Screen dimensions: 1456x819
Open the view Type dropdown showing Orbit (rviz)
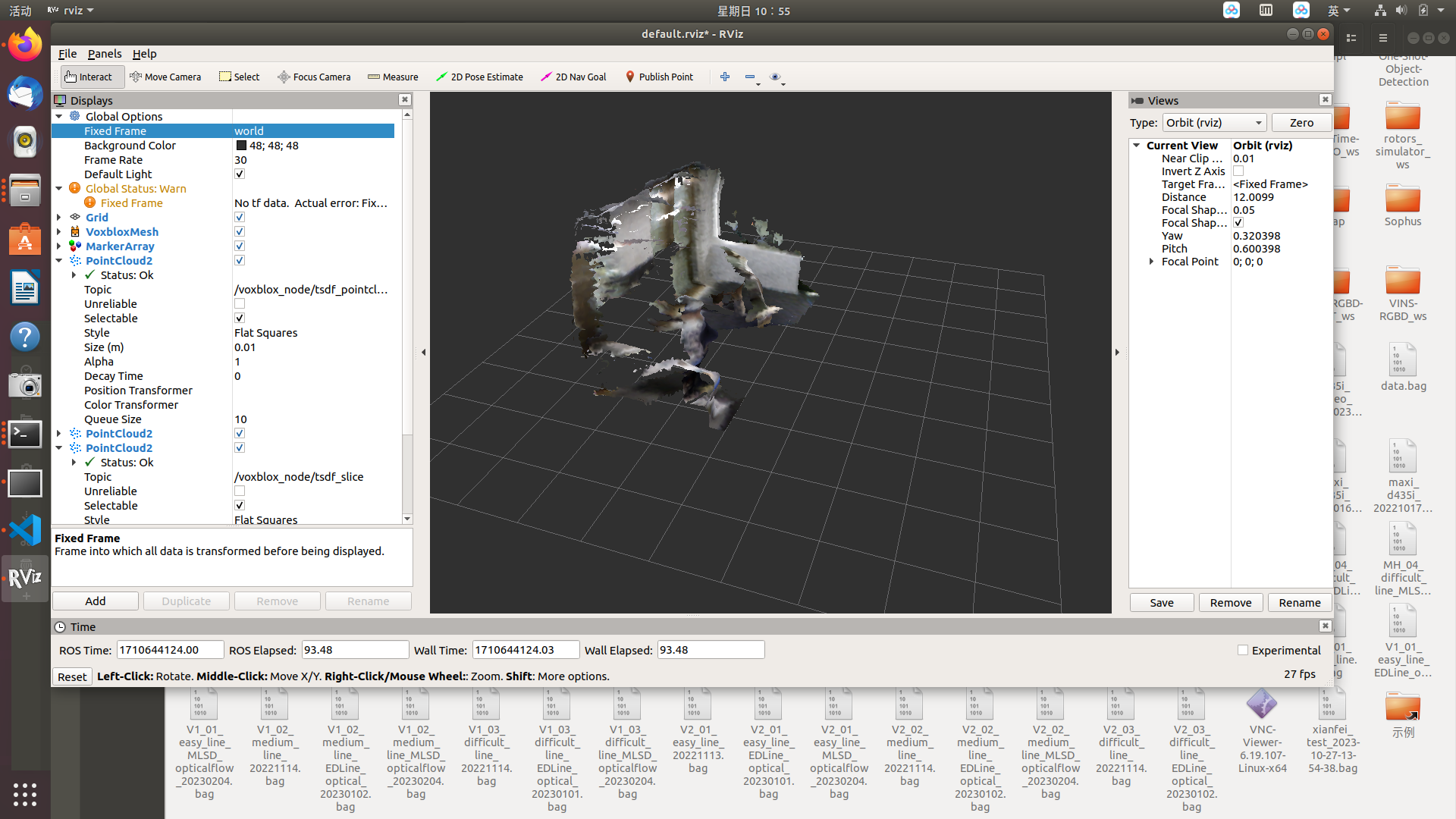click(x=1213, y=122)
